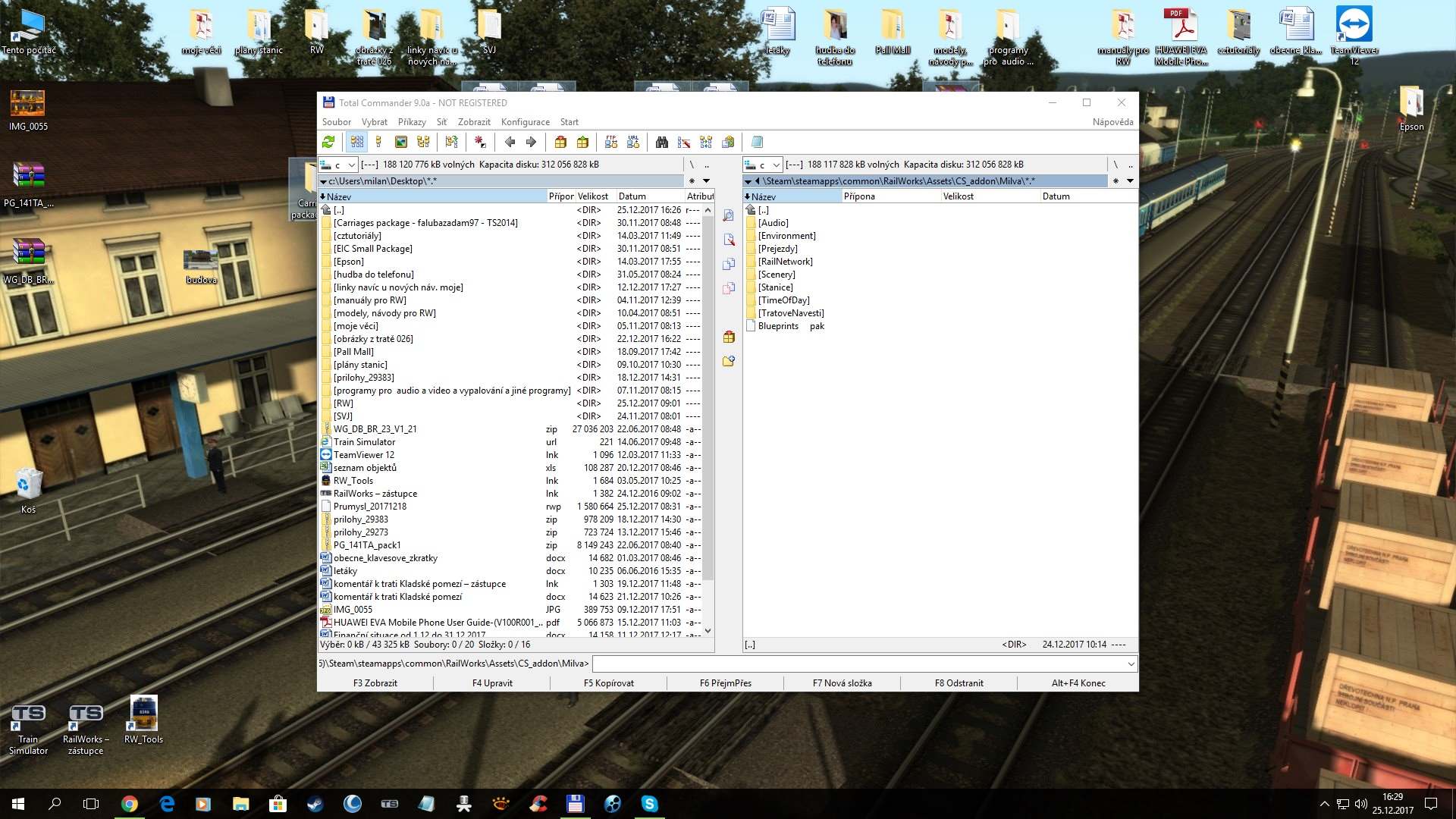Sort right panel by Datum column

click(1088, 196)
